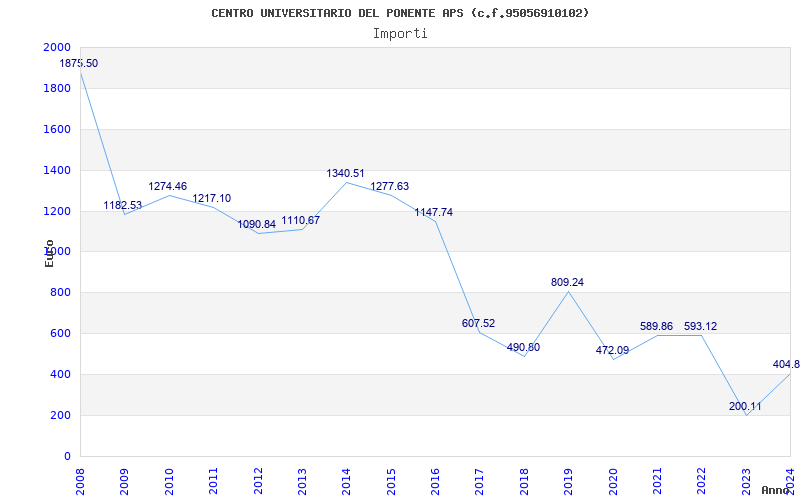Click the 200 y-axis tick label

click(61, 415)
